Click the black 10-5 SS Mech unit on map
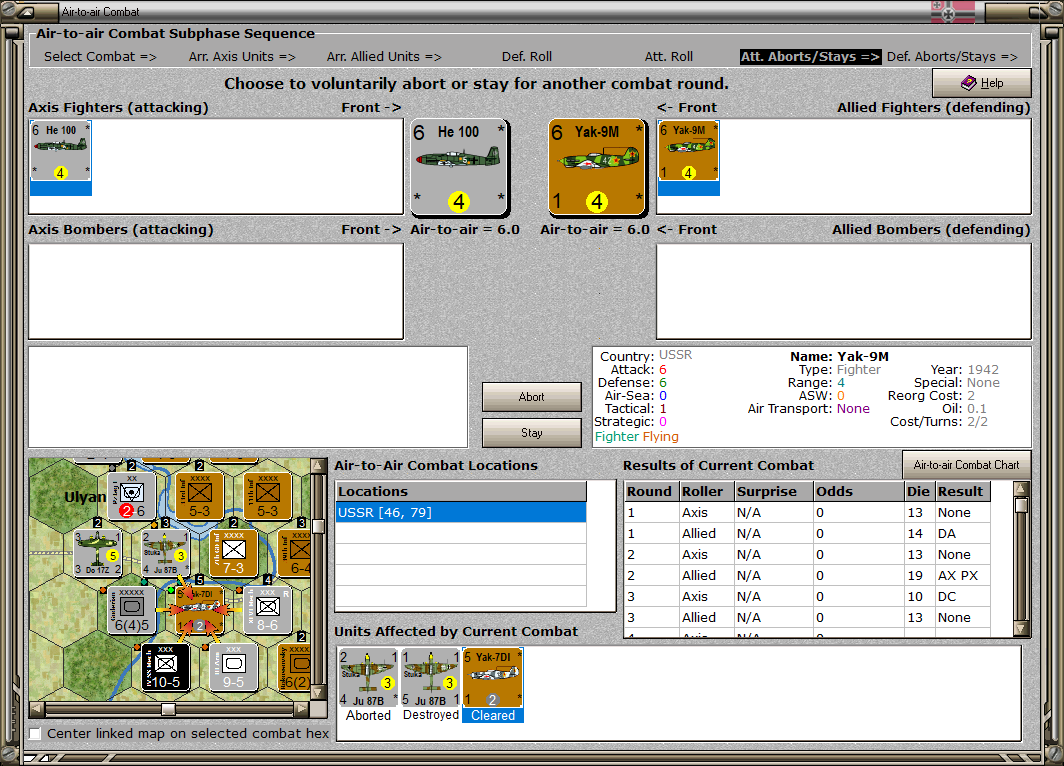 [x=165, y=666]
